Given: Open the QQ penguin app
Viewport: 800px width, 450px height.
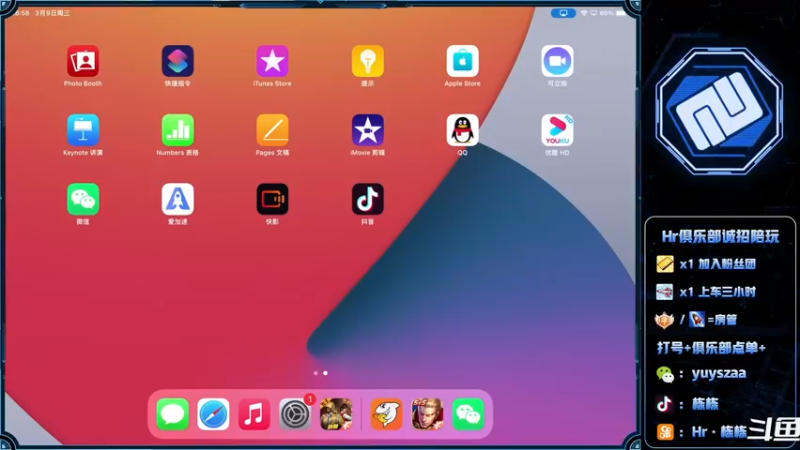Looking at the screenshot, I should 462,130.
